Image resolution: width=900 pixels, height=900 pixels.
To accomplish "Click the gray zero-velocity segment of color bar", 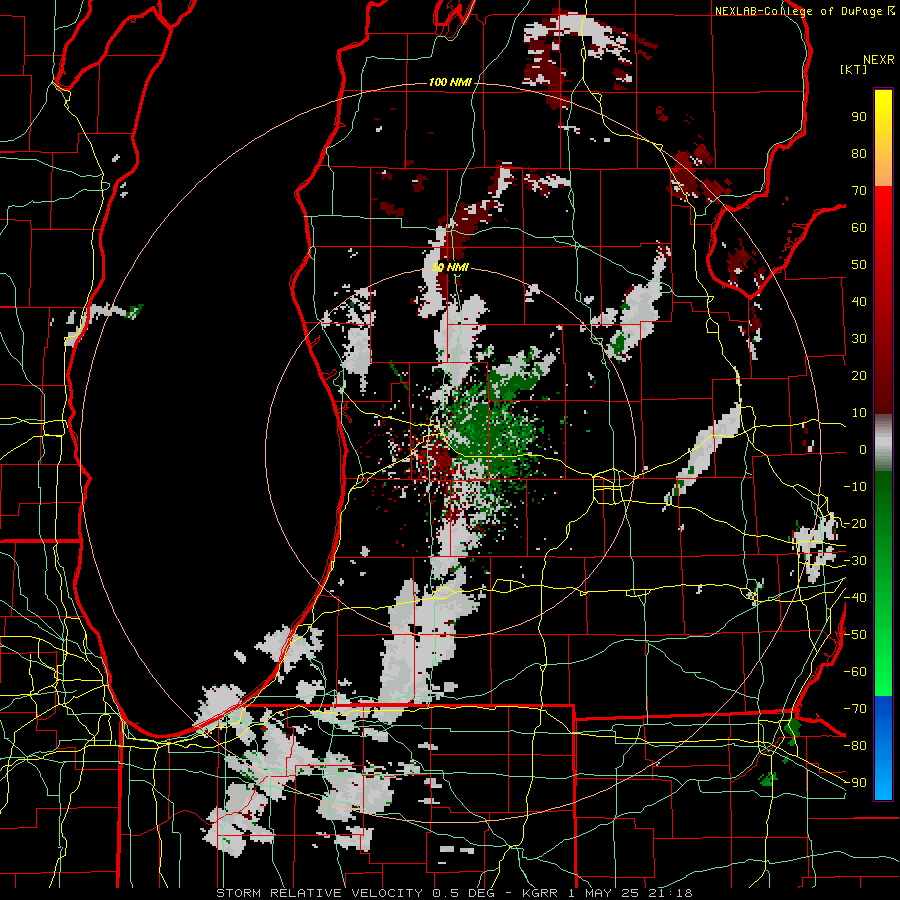I will pyautogui.click(x=883, y=443).
